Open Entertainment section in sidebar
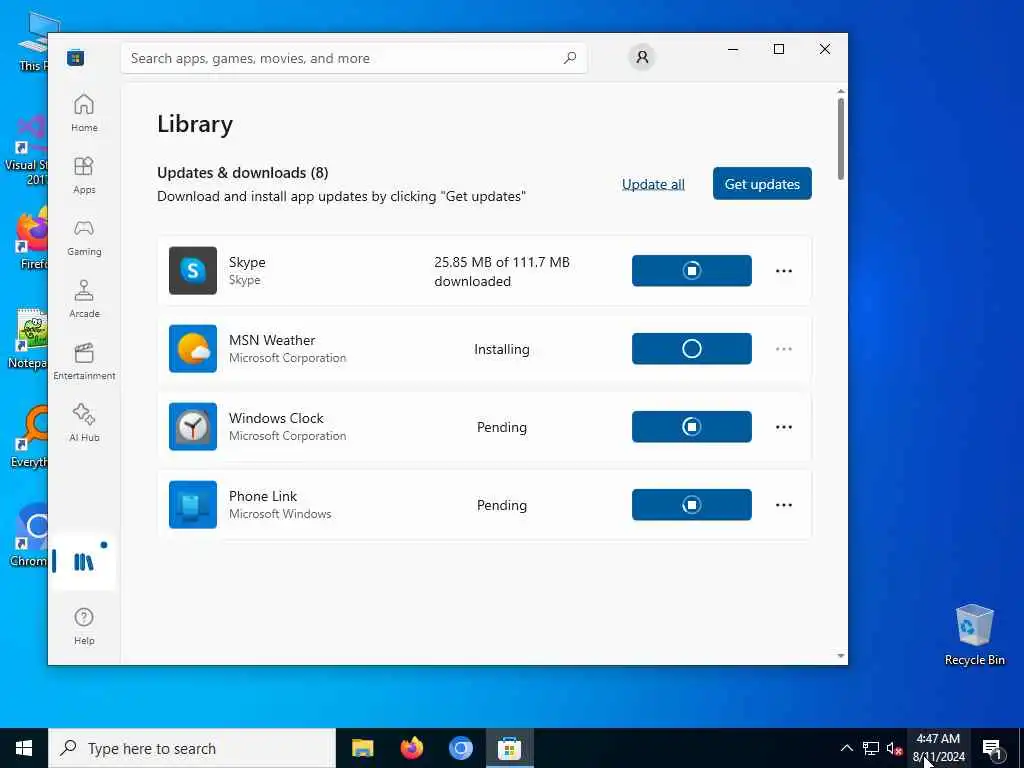This screenshot has height=768, width=1024. (x=84, y=362)
